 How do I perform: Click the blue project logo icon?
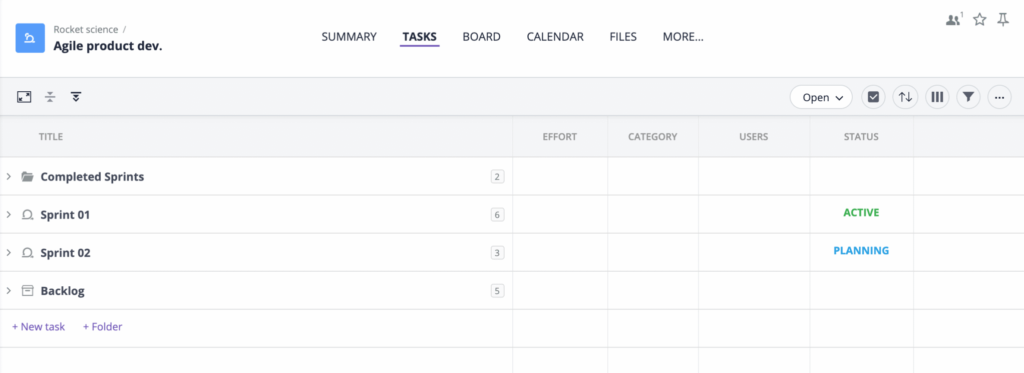pyautogui.click(x=30, y=39)
